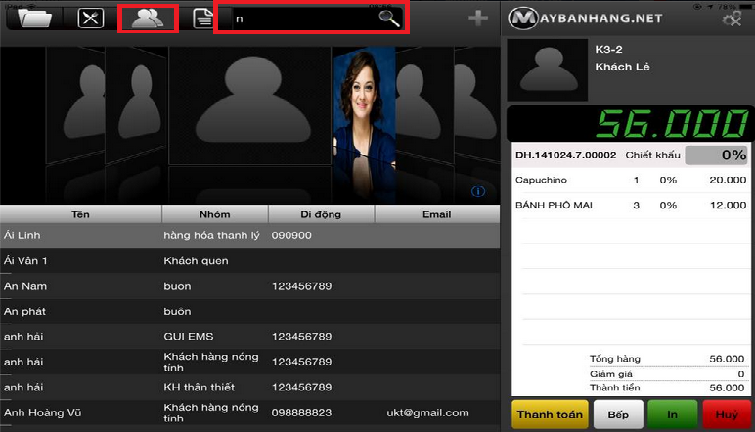Select the Capuchino order line

630,180
